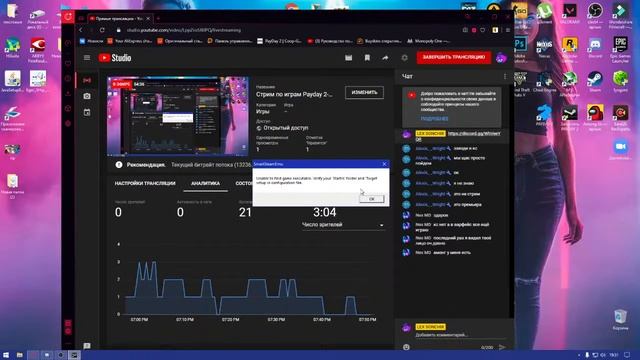Open the Monopoly One bookmark

(429, 41)
